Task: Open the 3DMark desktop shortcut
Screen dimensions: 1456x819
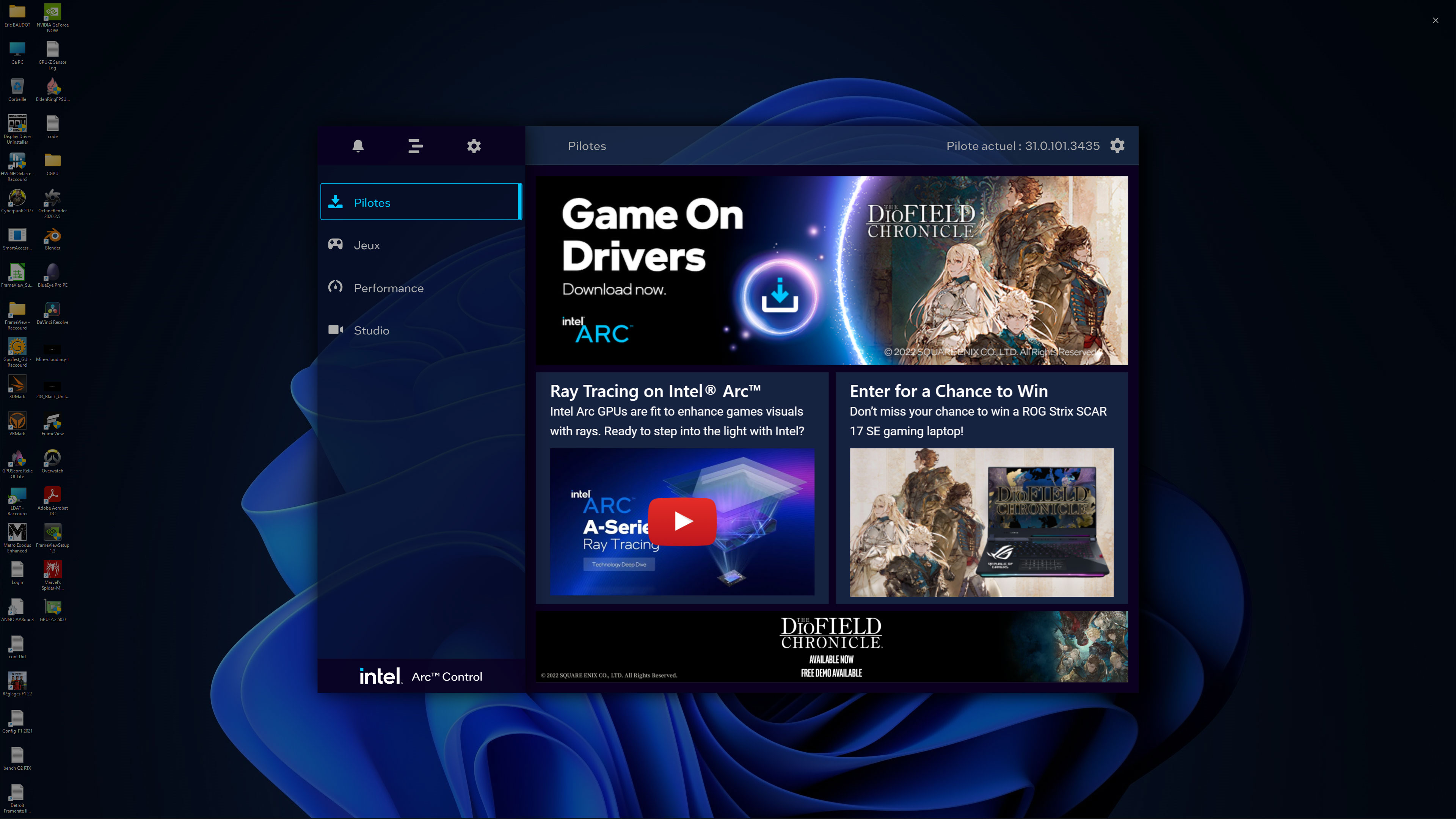Action: point(17,386)
